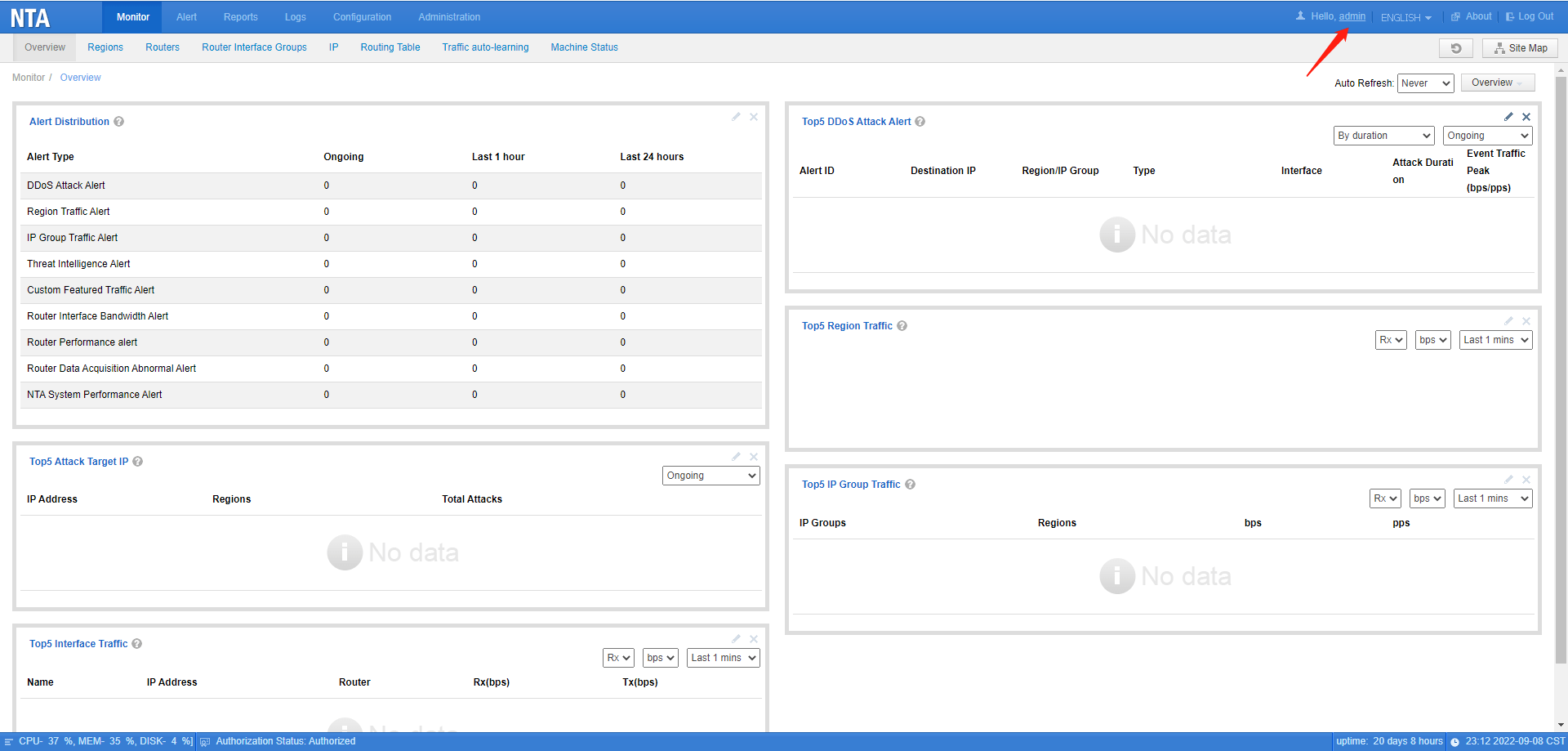Open bps dropdown in Top5 Interface Traffic
Image resolution: width=1568 pixels, height=751 pixels.
661,658
